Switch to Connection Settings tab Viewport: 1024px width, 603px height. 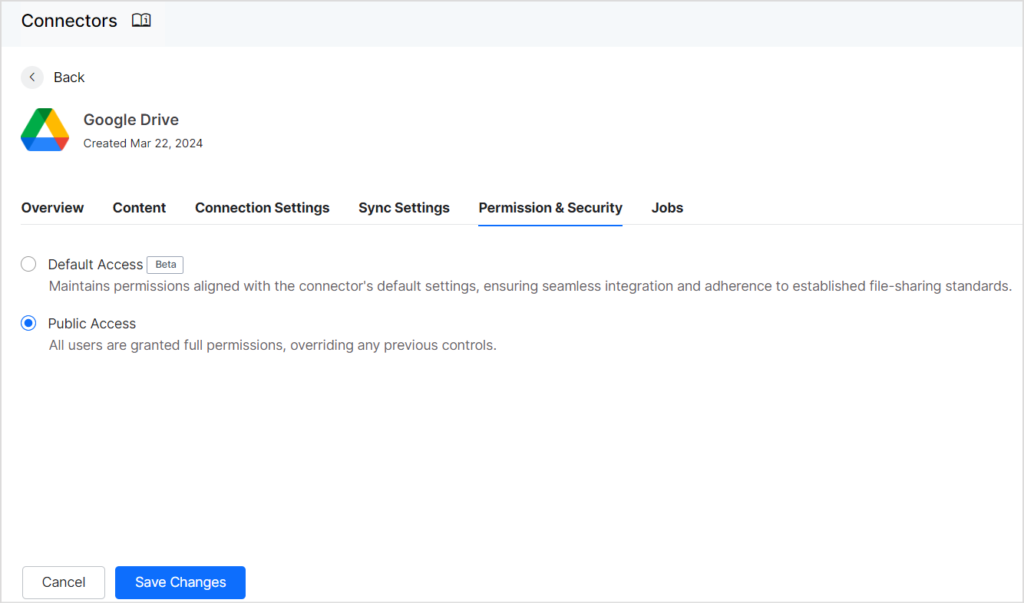[262, 207]
